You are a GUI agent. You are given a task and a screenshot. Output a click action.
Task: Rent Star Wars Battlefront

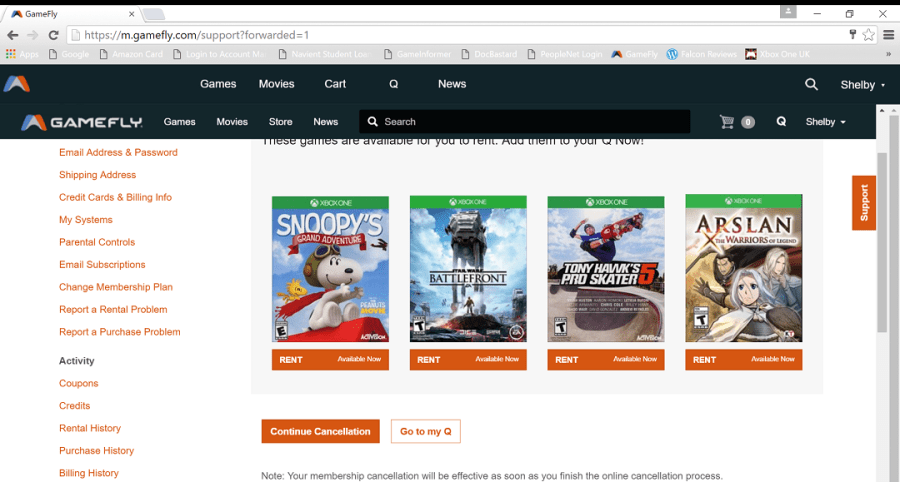[468, 360]
